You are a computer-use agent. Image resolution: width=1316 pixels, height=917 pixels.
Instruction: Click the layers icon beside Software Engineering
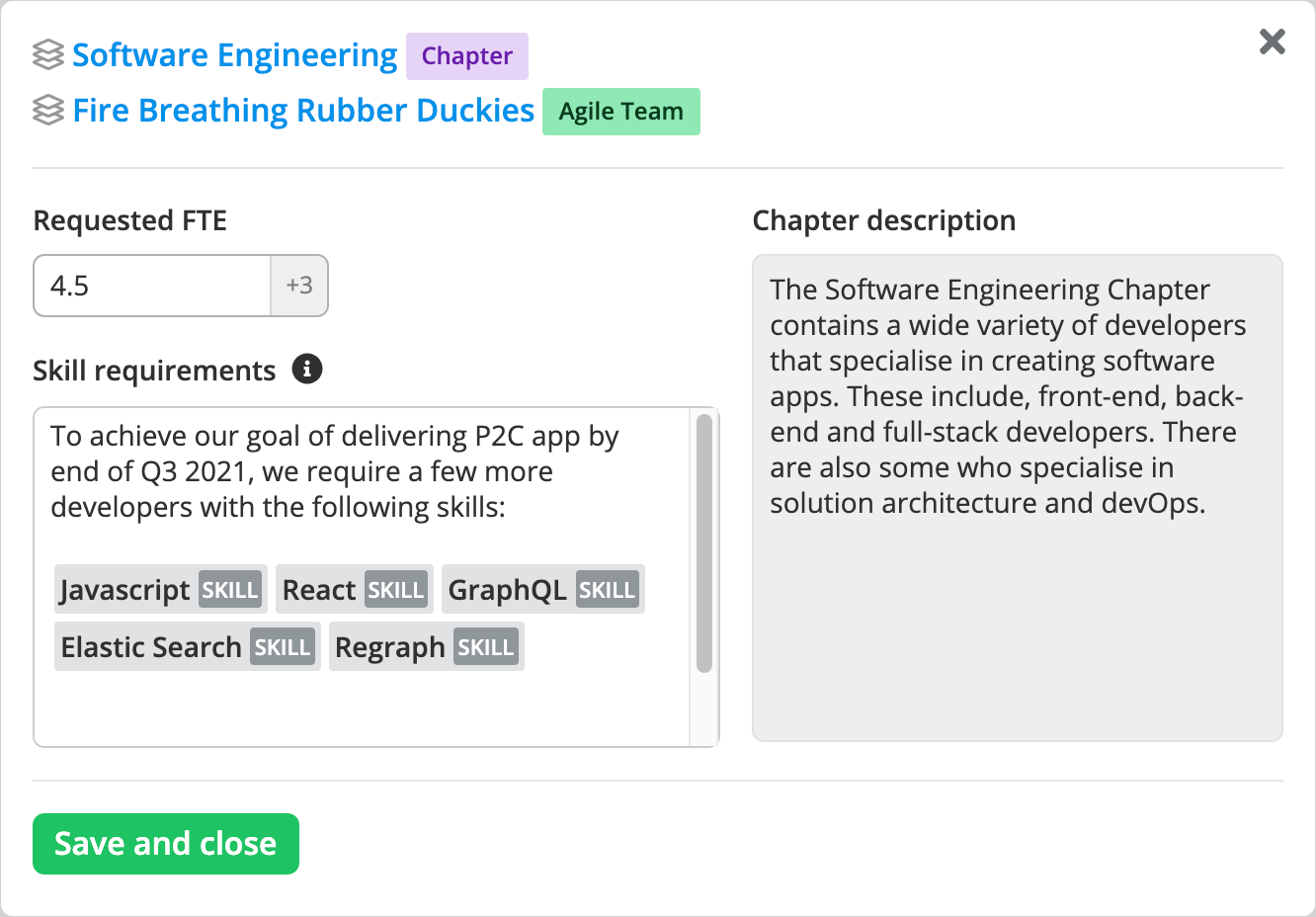pos(47,55)
